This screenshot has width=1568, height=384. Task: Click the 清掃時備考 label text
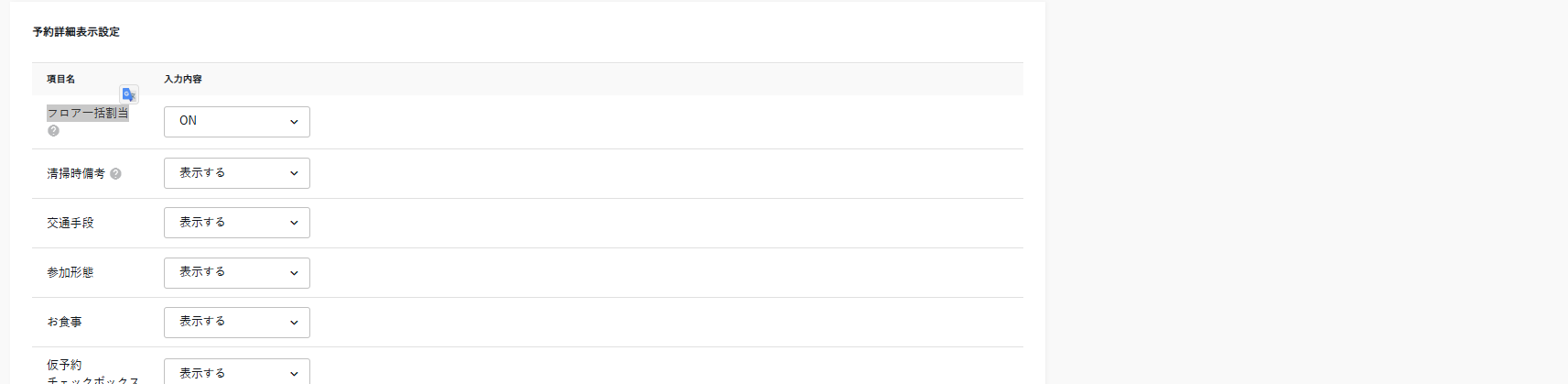(76, 173)
